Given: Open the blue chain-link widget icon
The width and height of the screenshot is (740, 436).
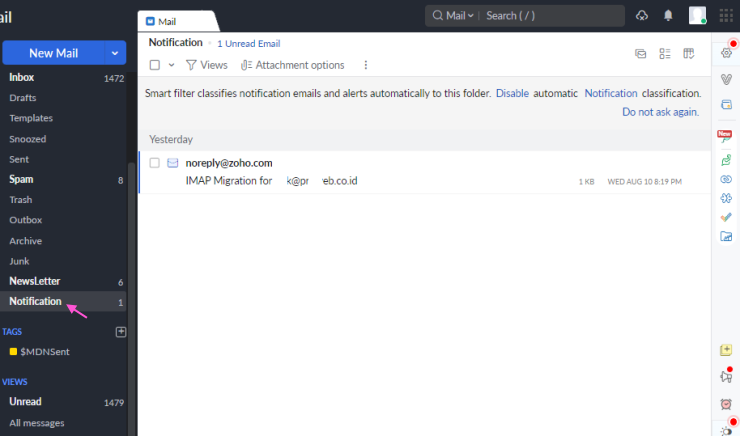Looking at the screenshot, I should coord(726,179).
